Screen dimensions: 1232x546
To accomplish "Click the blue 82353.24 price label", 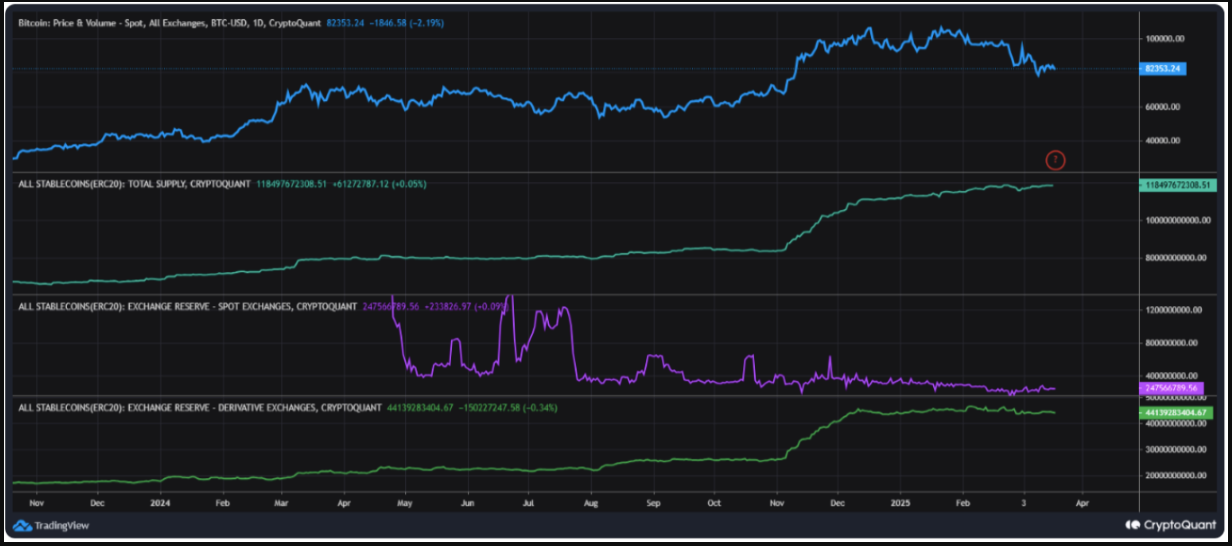I will tap(1162, 68).
